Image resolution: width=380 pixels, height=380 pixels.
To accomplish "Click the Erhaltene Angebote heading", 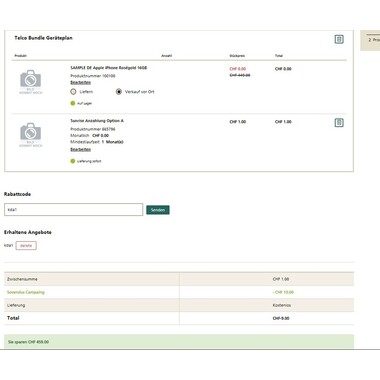I will [x=28, y=232].
